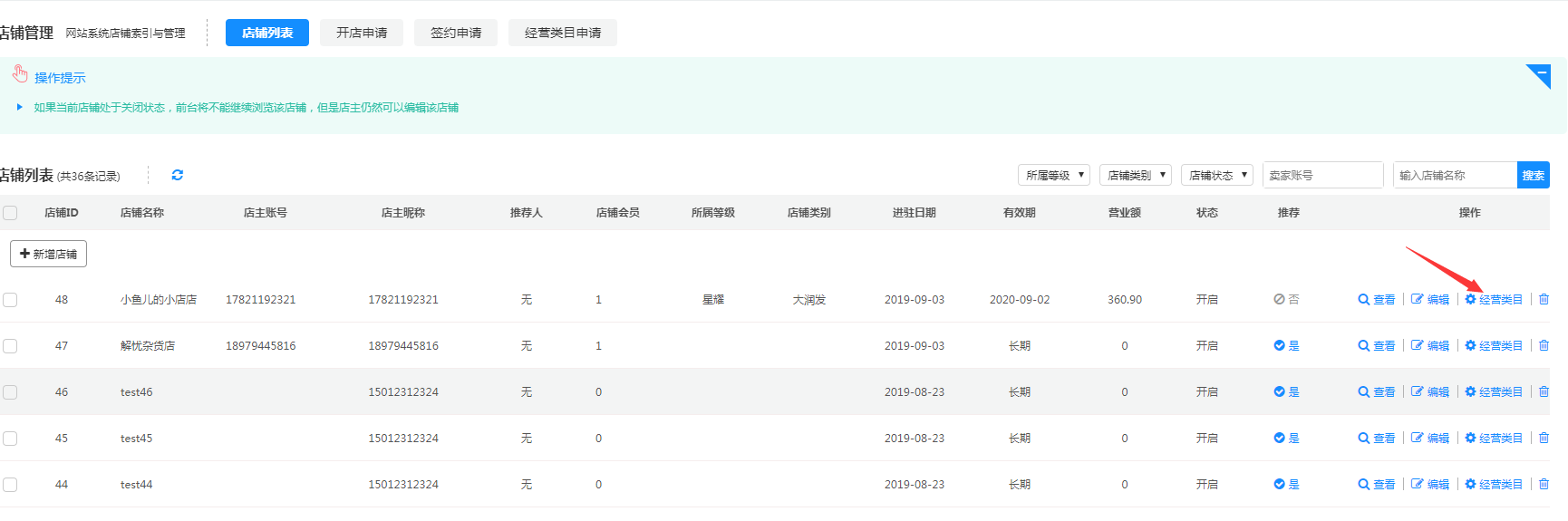The width and height of the screenshot is (1568, 521).
Task: Click the refresh icon beside store list title
Action: (178, 175)
